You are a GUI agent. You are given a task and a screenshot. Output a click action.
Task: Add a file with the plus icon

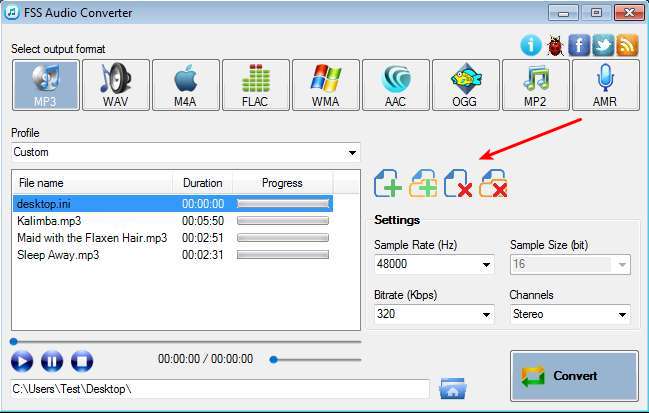click(387, 183)
